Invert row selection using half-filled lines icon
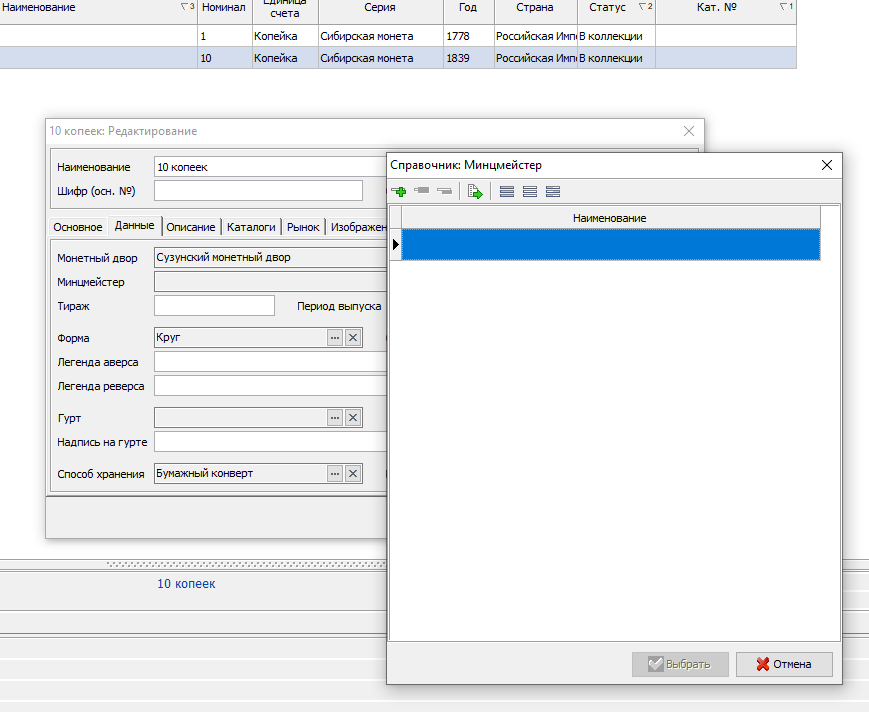The height and width of the screenshot is (712, 869). tap(553, 192)
